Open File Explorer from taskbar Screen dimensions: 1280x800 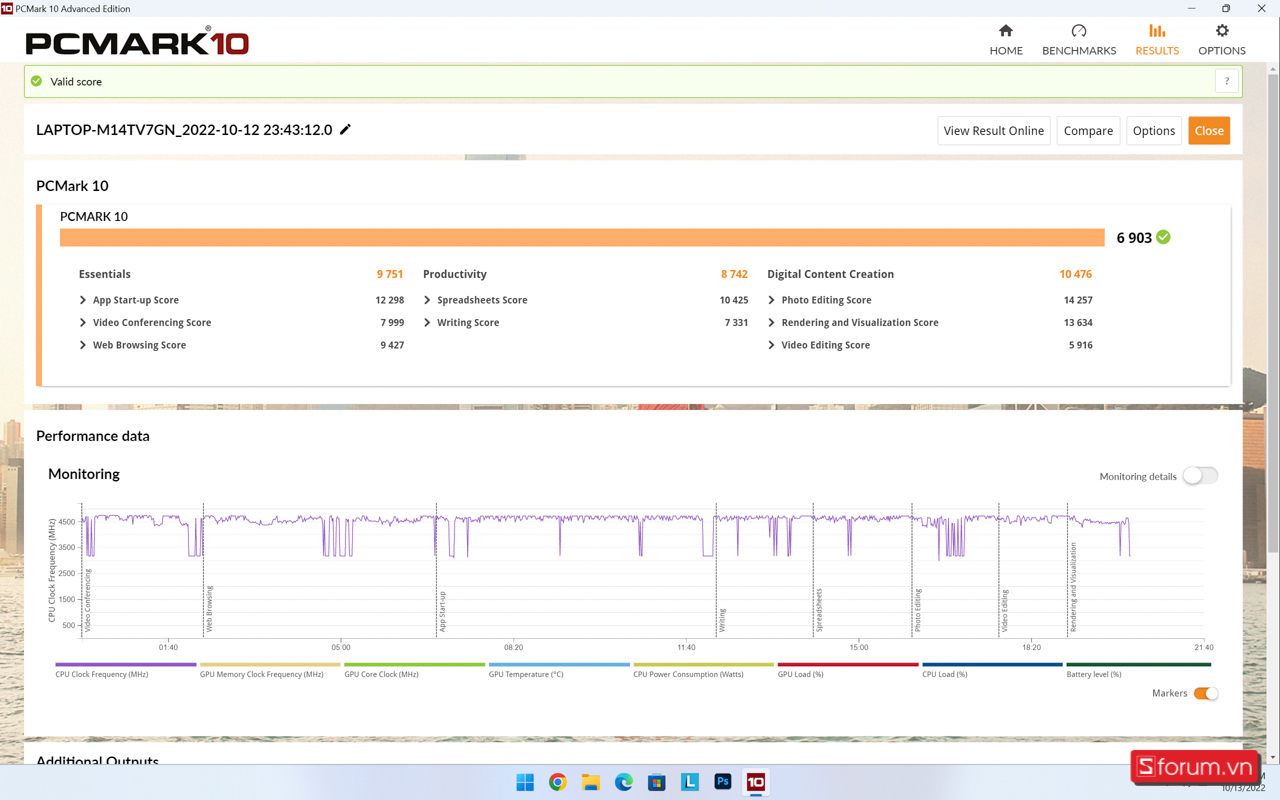pyautogui.click(x=591, y=782)
